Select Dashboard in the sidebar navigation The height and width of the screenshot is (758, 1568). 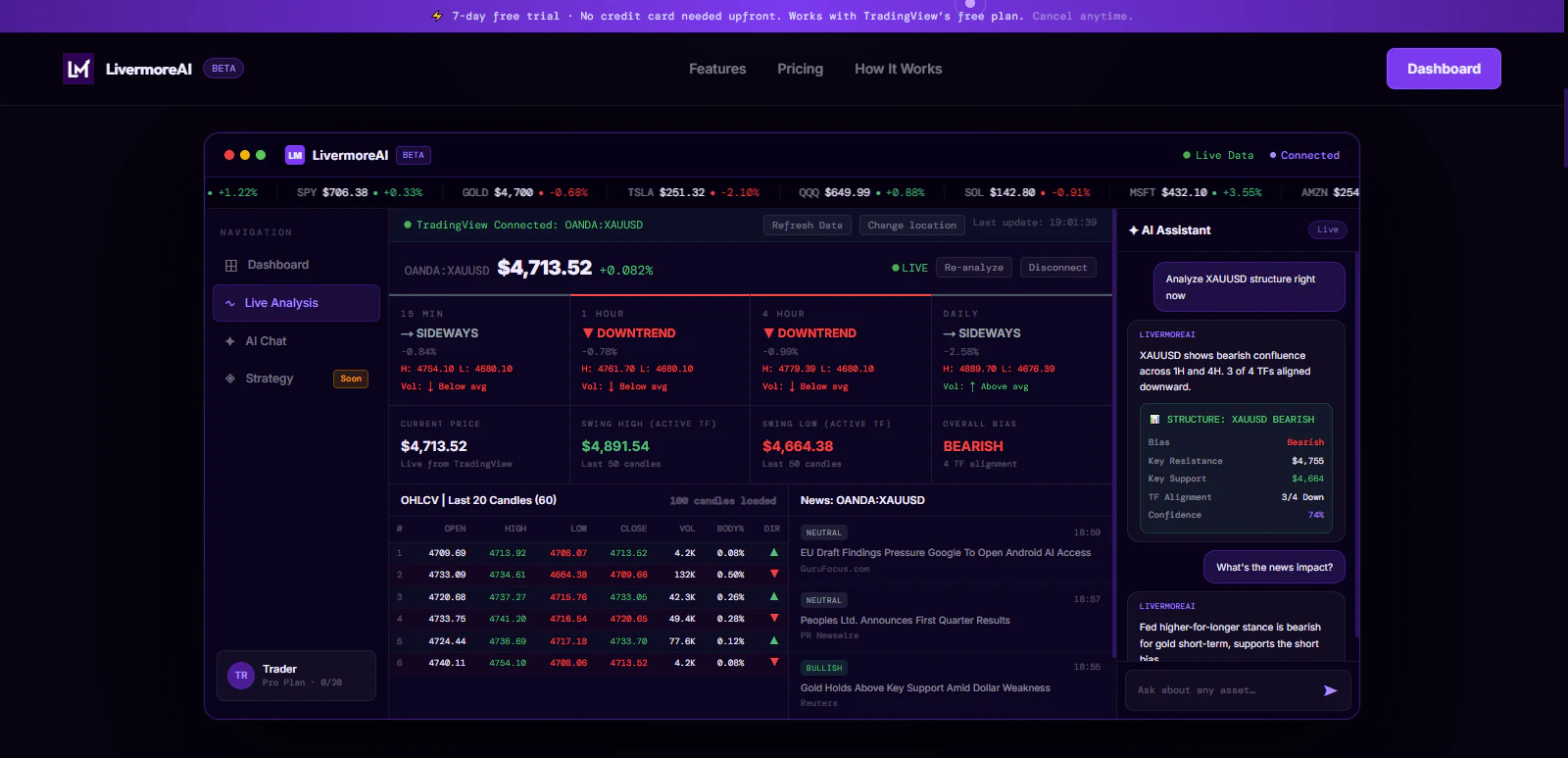pos(296,265)
